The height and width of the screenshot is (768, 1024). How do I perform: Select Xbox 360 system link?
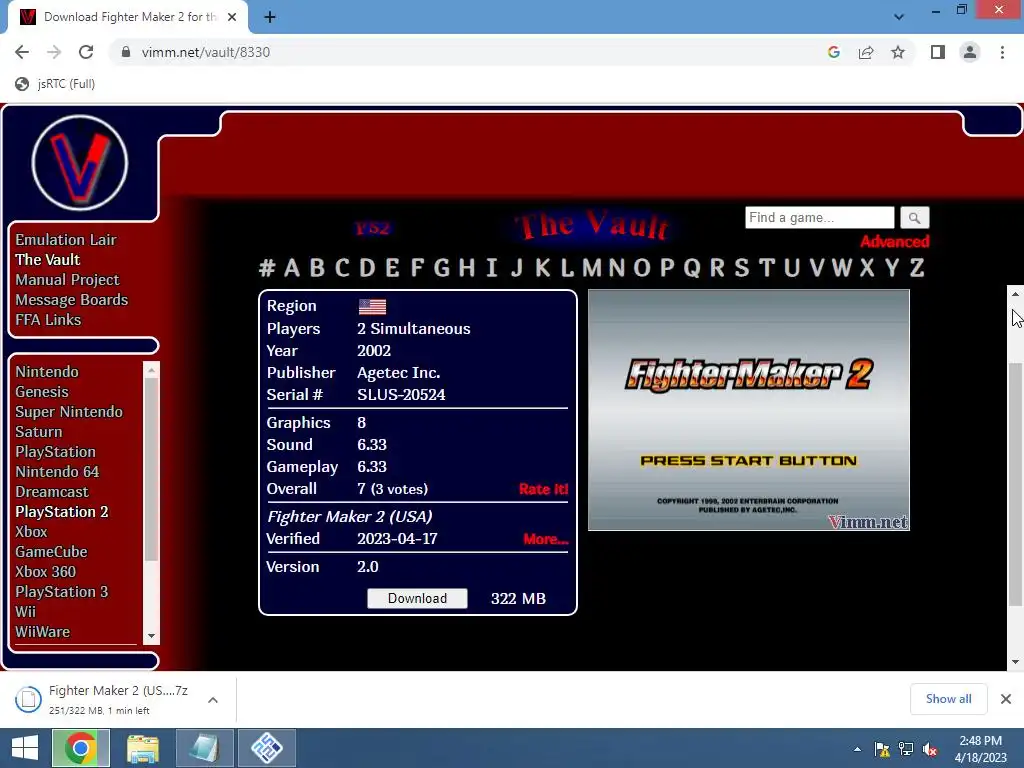pos(46,571)
